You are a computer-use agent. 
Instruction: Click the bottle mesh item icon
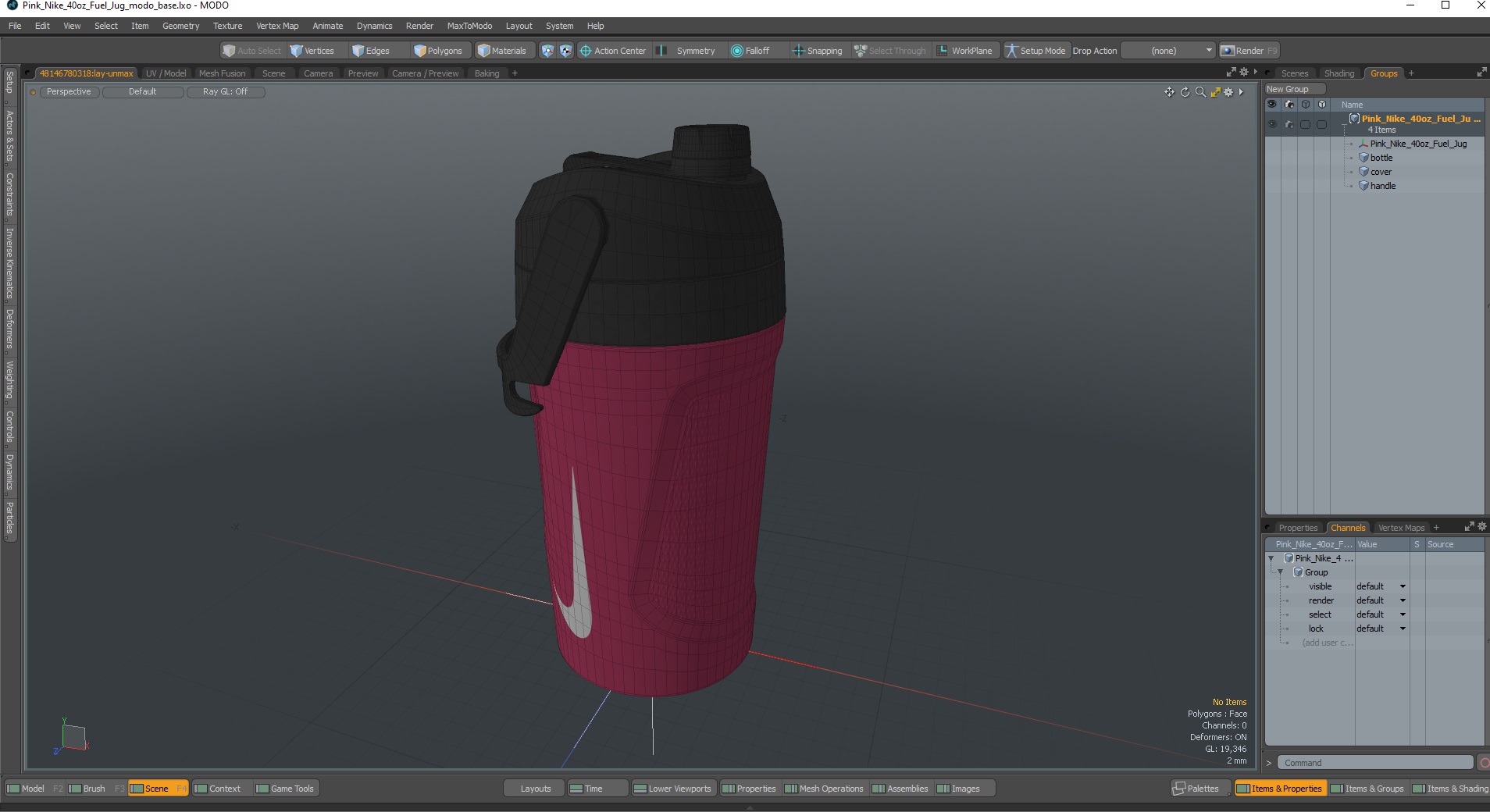[1363, 158]
